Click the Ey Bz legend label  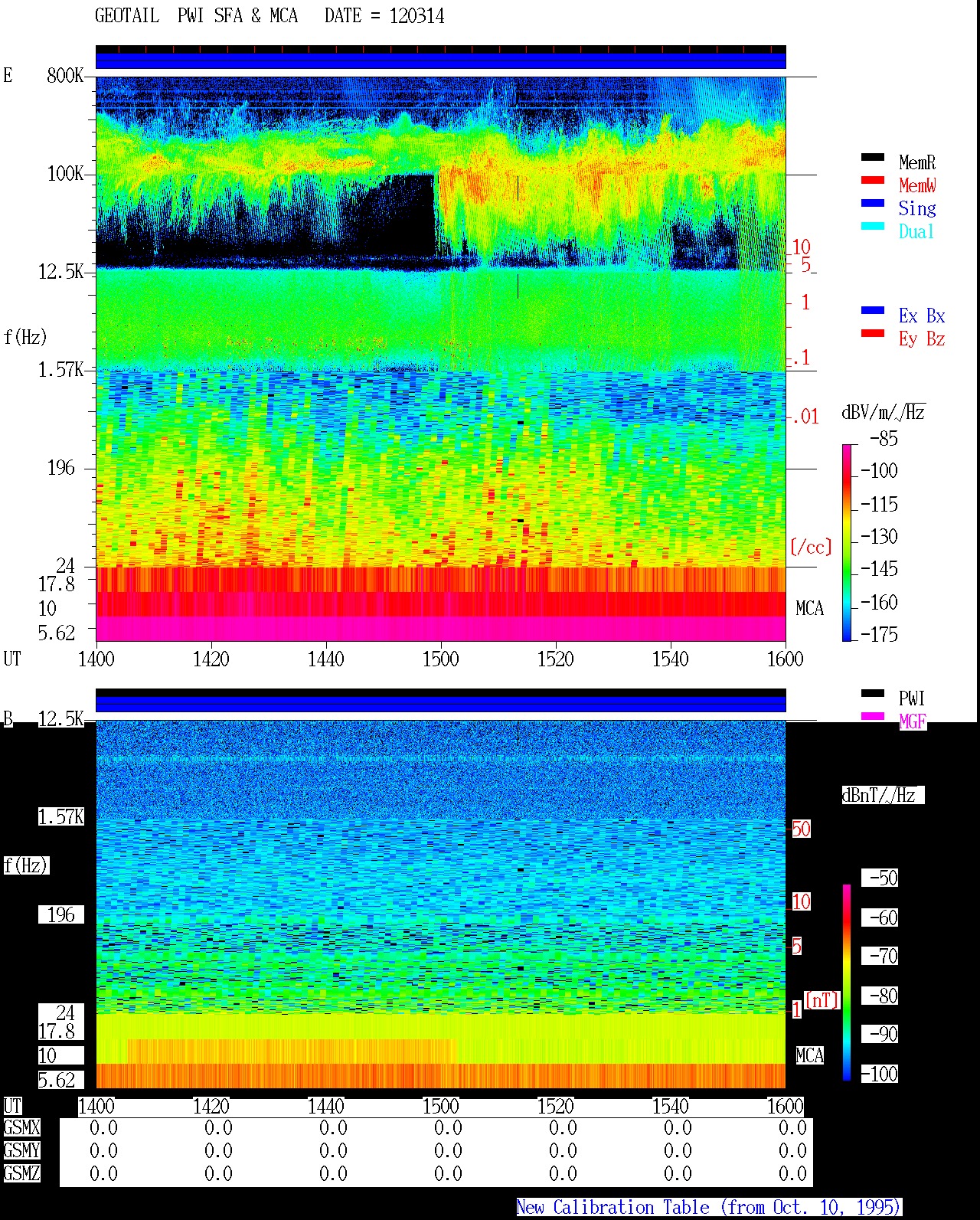coord(922,339)
